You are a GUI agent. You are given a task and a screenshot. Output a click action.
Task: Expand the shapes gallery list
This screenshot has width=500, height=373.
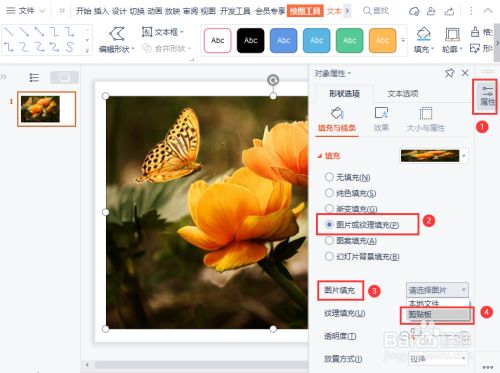[x=87, y=51]
